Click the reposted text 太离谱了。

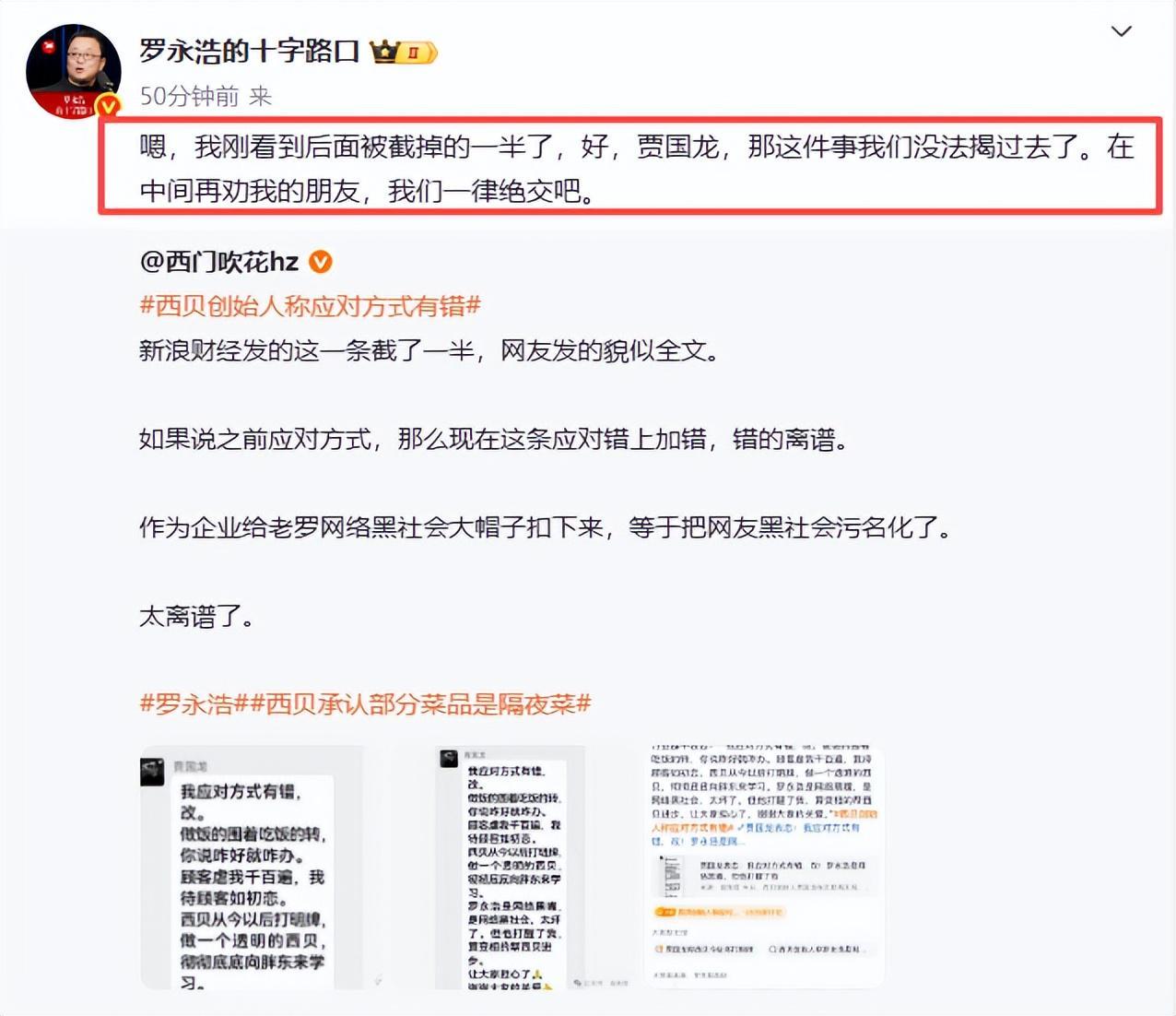click(196, 616)
